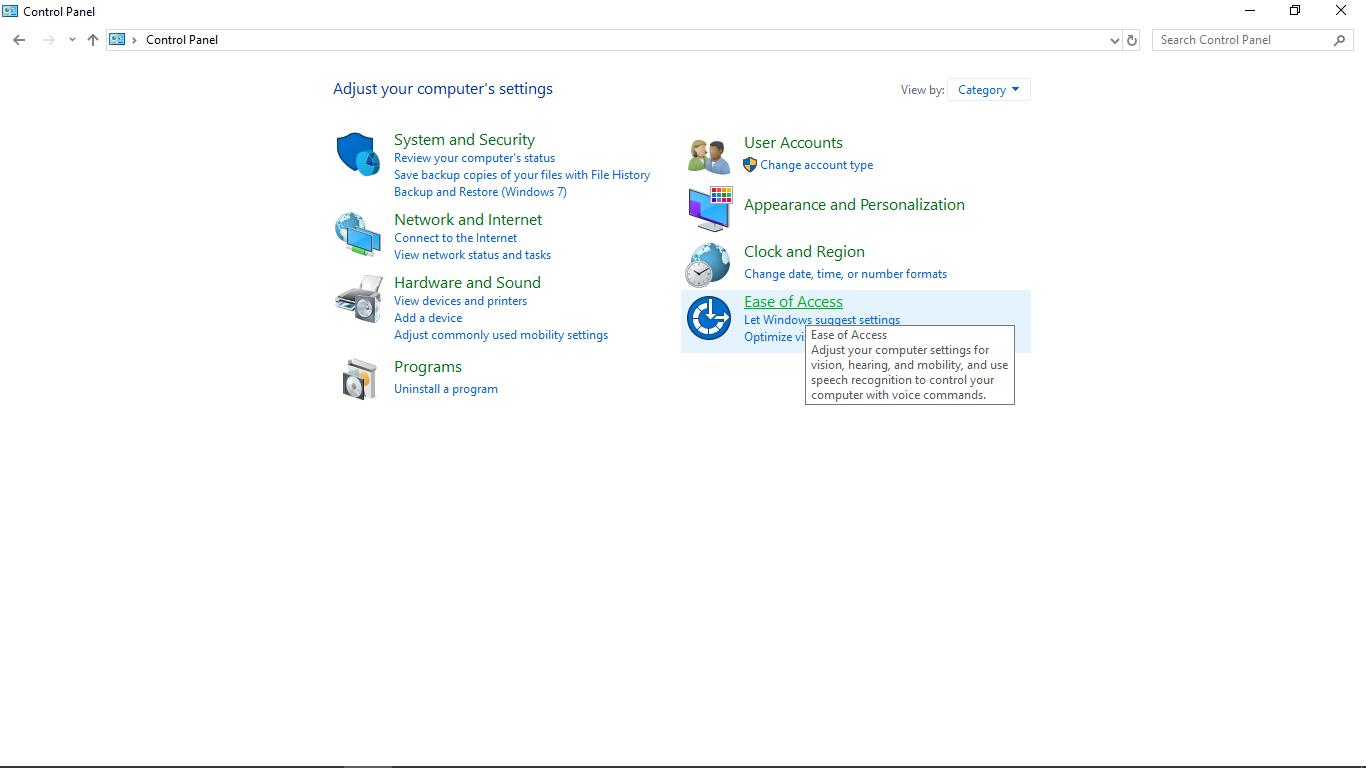Expand the address bar history dropdown
Screen dimensions: 1366x768
pos(1114,40)
